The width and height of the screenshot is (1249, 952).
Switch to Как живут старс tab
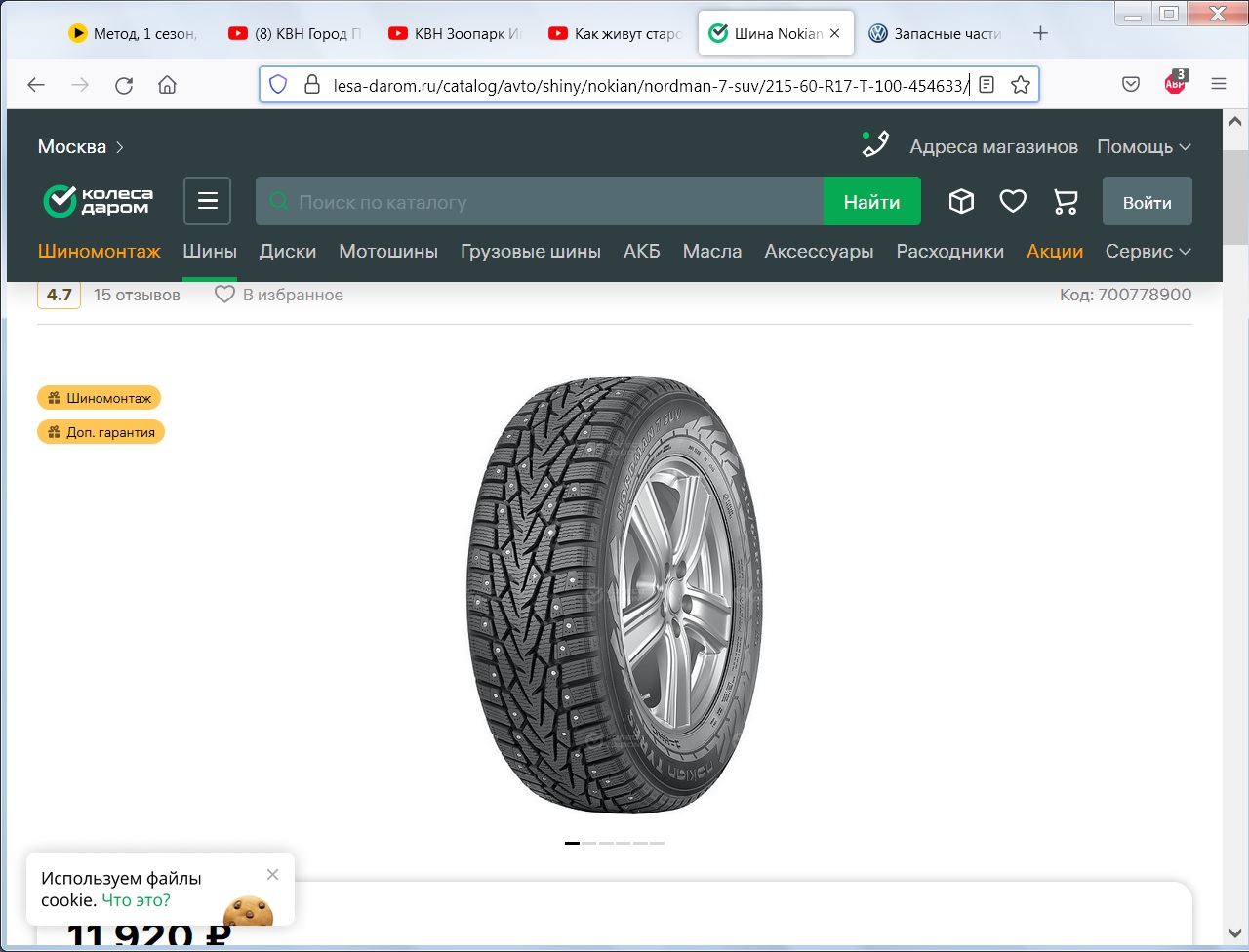pos(617,33)
